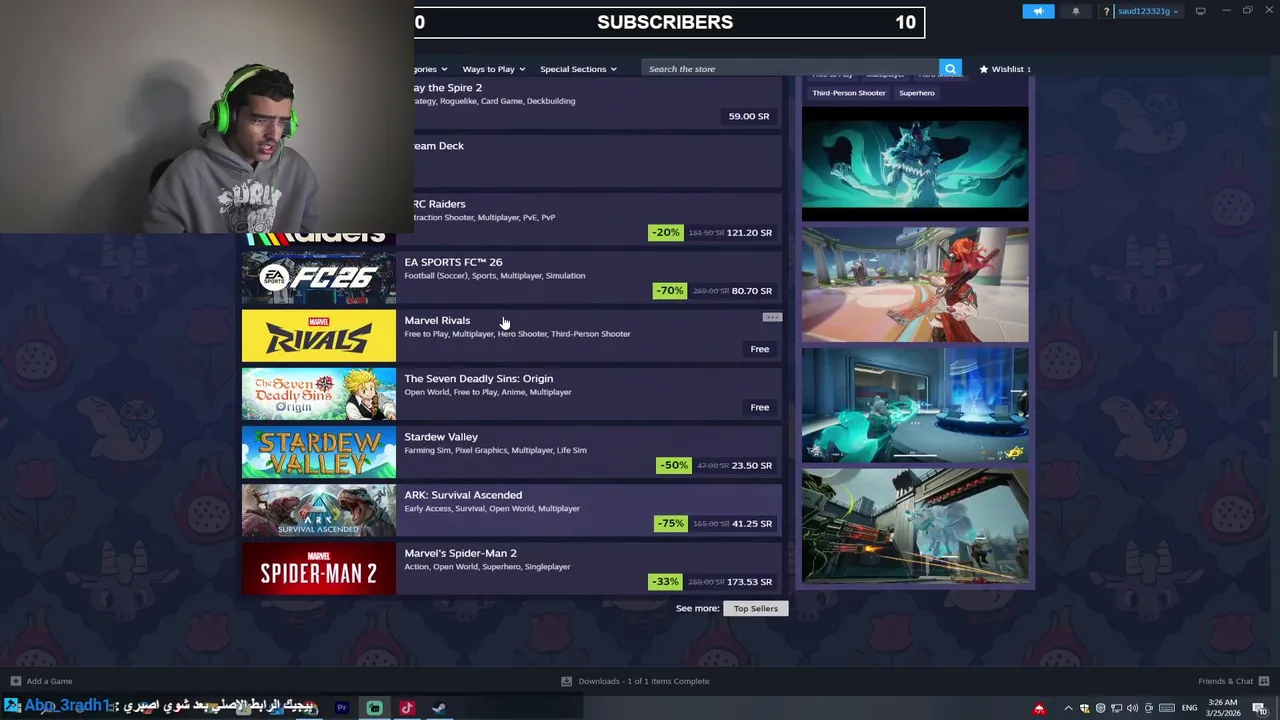The image size is (1280, 720).
Task: Click the Add a Game plus icon
Action: pos(15,681)
